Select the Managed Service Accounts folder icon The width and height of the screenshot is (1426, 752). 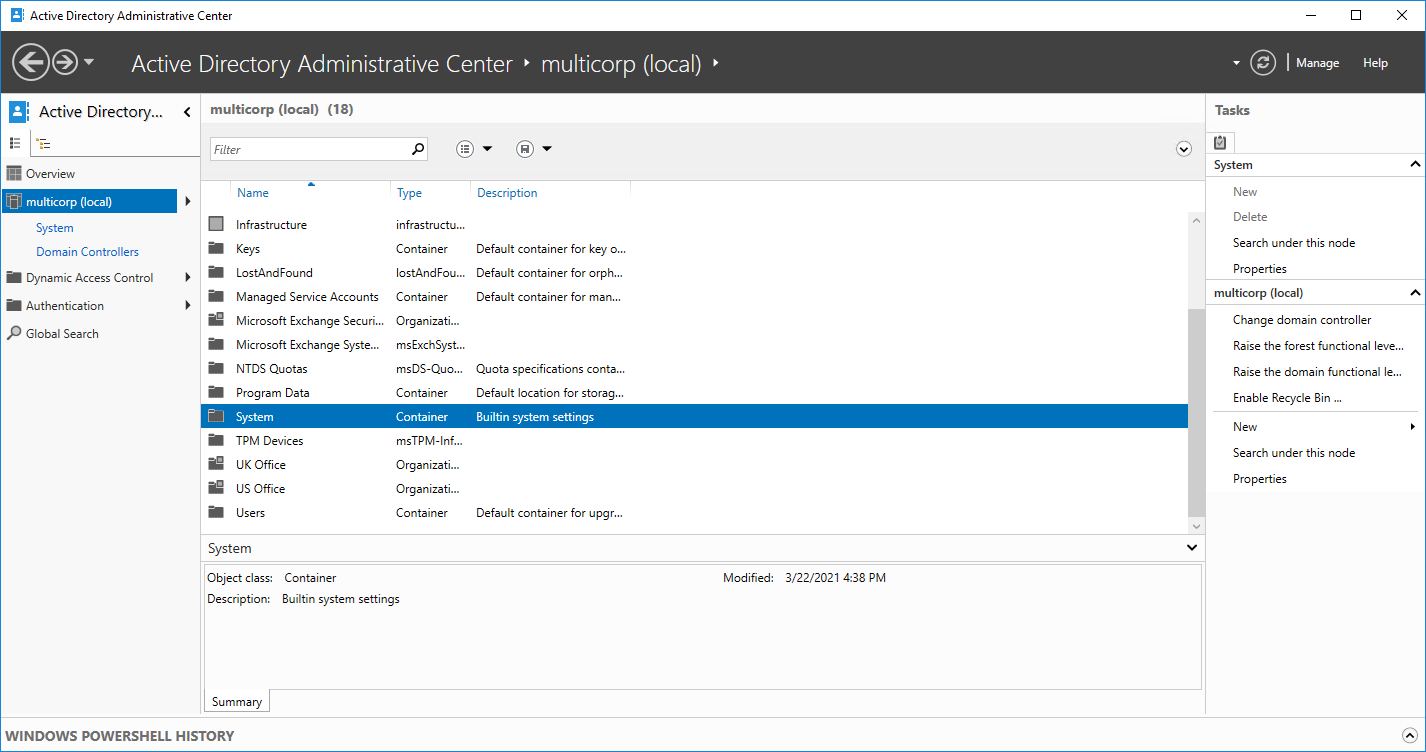pyautogui.click(x=216, y=296)
